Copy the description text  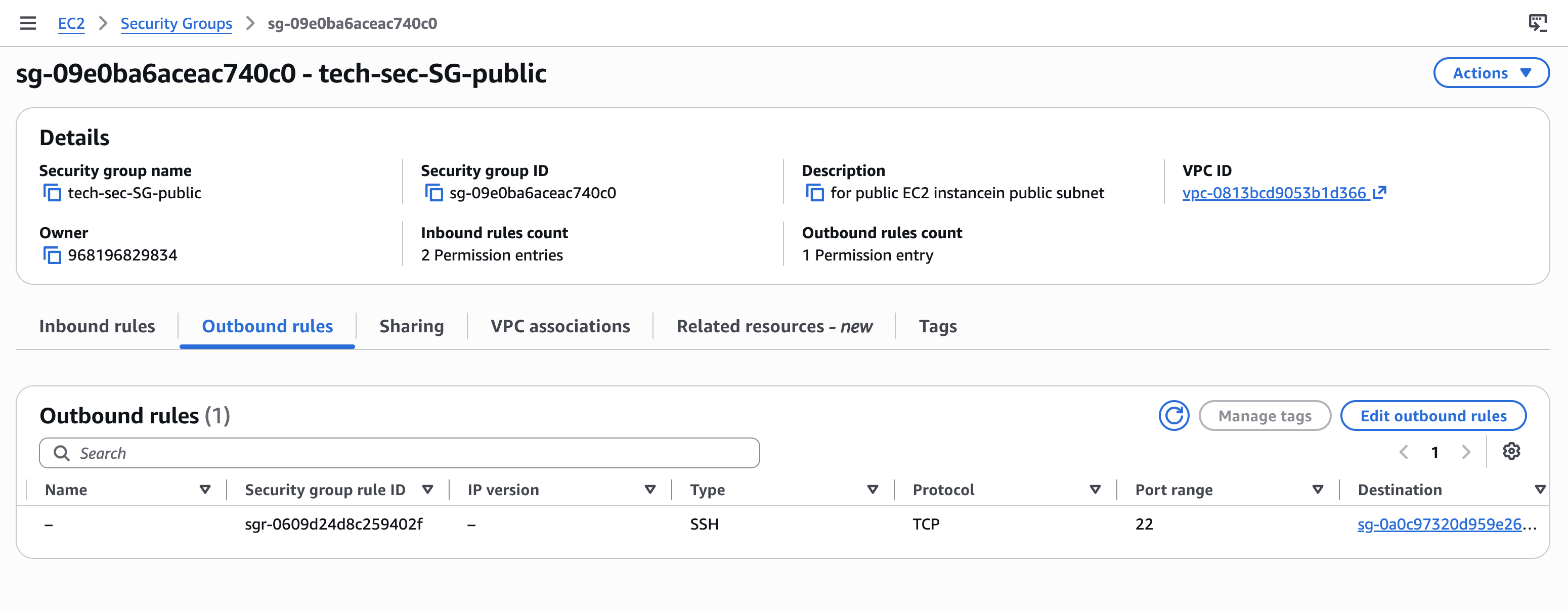[x=814, y=193]
